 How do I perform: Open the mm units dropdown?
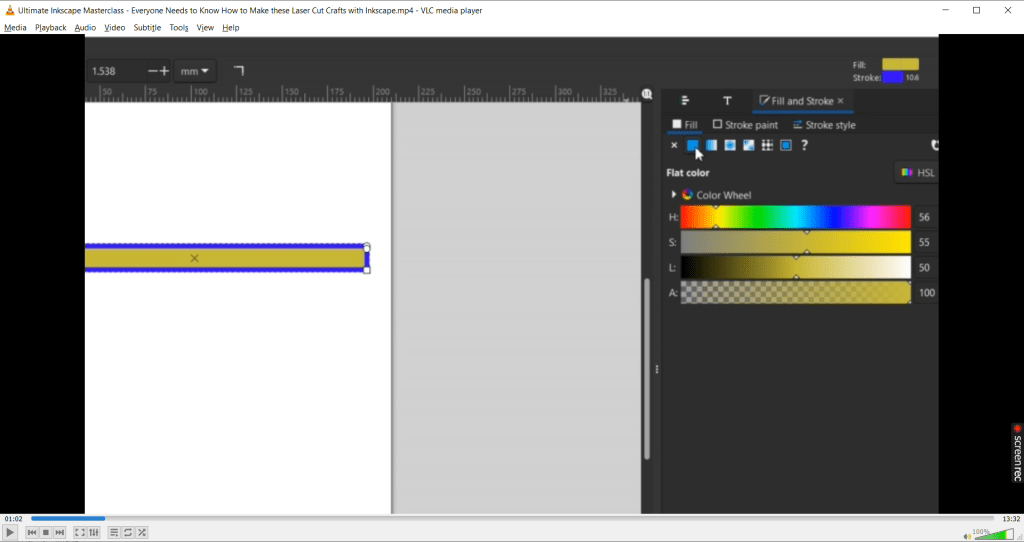tap(194, 71)
